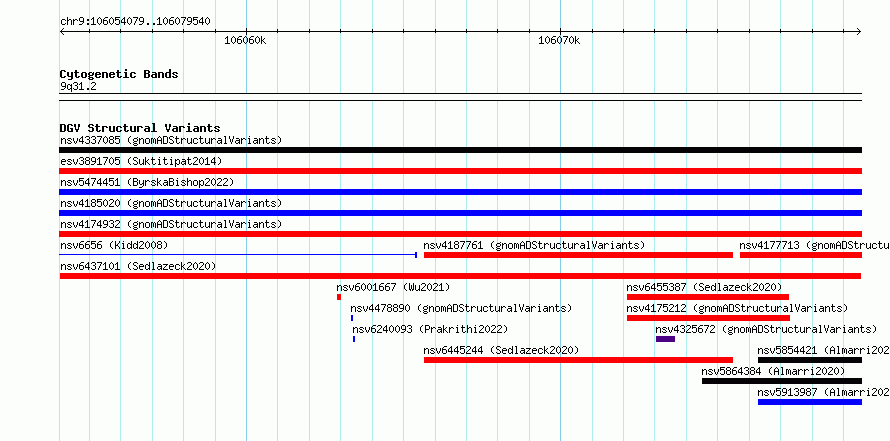This screenshot has height=441, width=890.
Task: Click the blue bar of nsv4185020
Action: (x=460, y=213)
